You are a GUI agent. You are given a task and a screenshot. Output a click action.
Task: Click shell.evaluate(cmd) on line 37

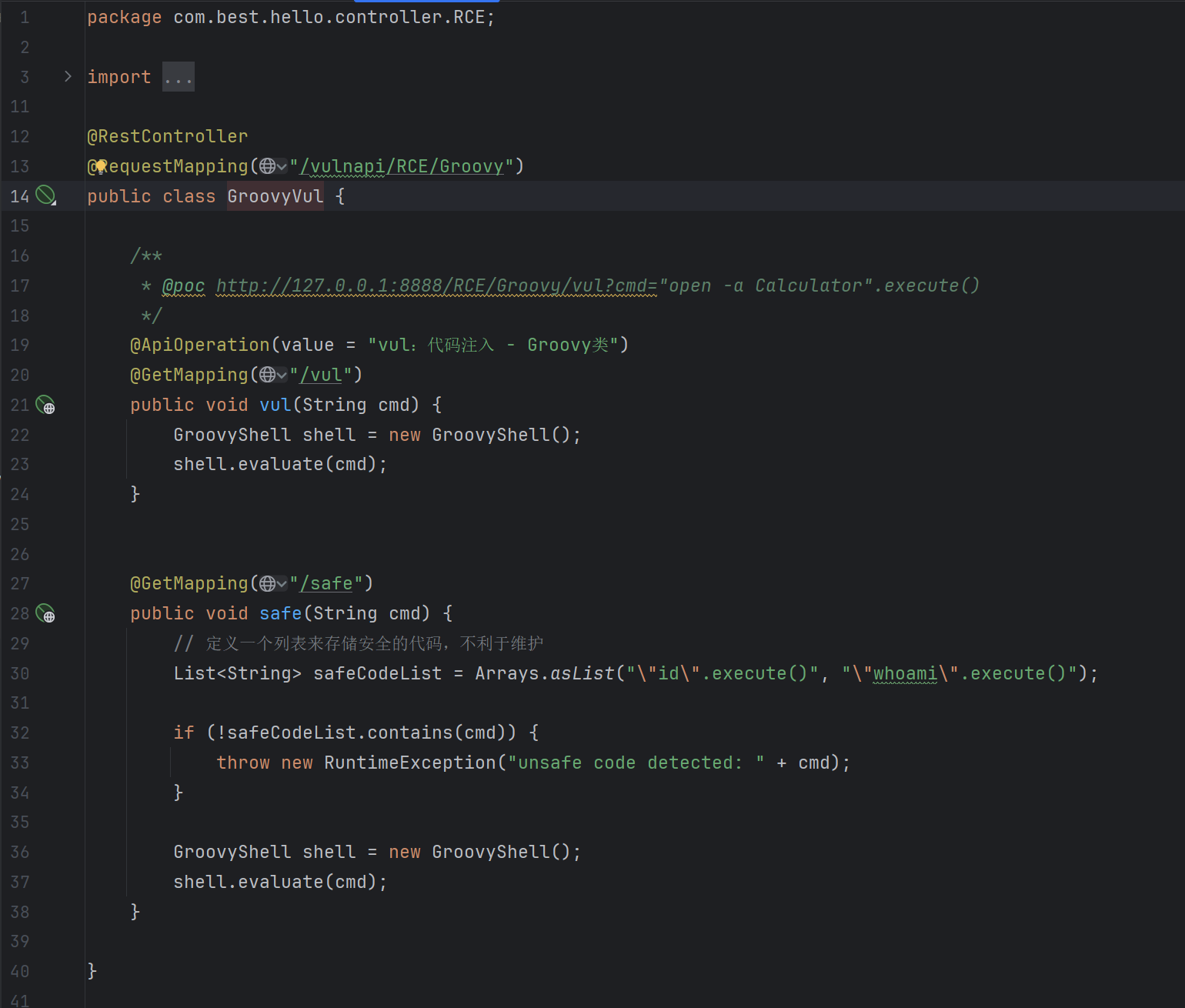pos(275,882)
